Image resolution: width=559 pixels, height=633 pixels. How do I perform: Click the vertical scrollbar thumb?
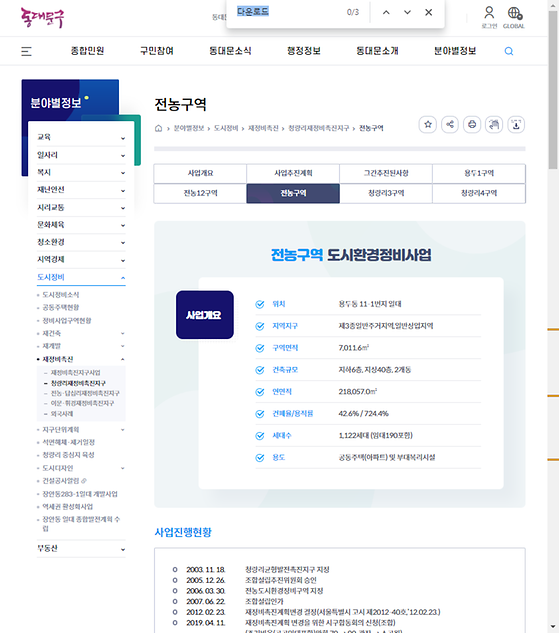[x=553, y=90]
